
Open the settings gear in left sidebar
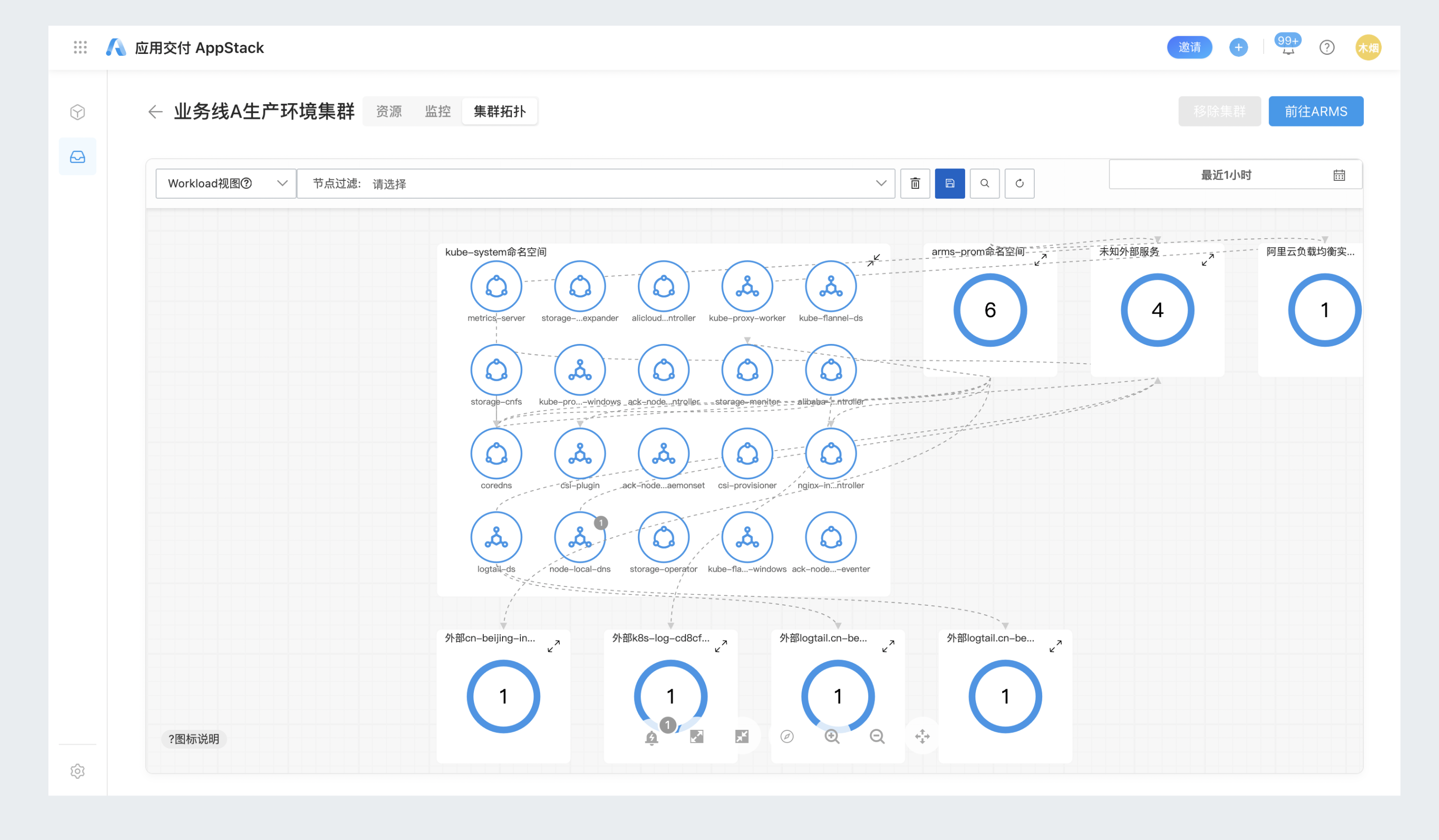tap(78, 771)
